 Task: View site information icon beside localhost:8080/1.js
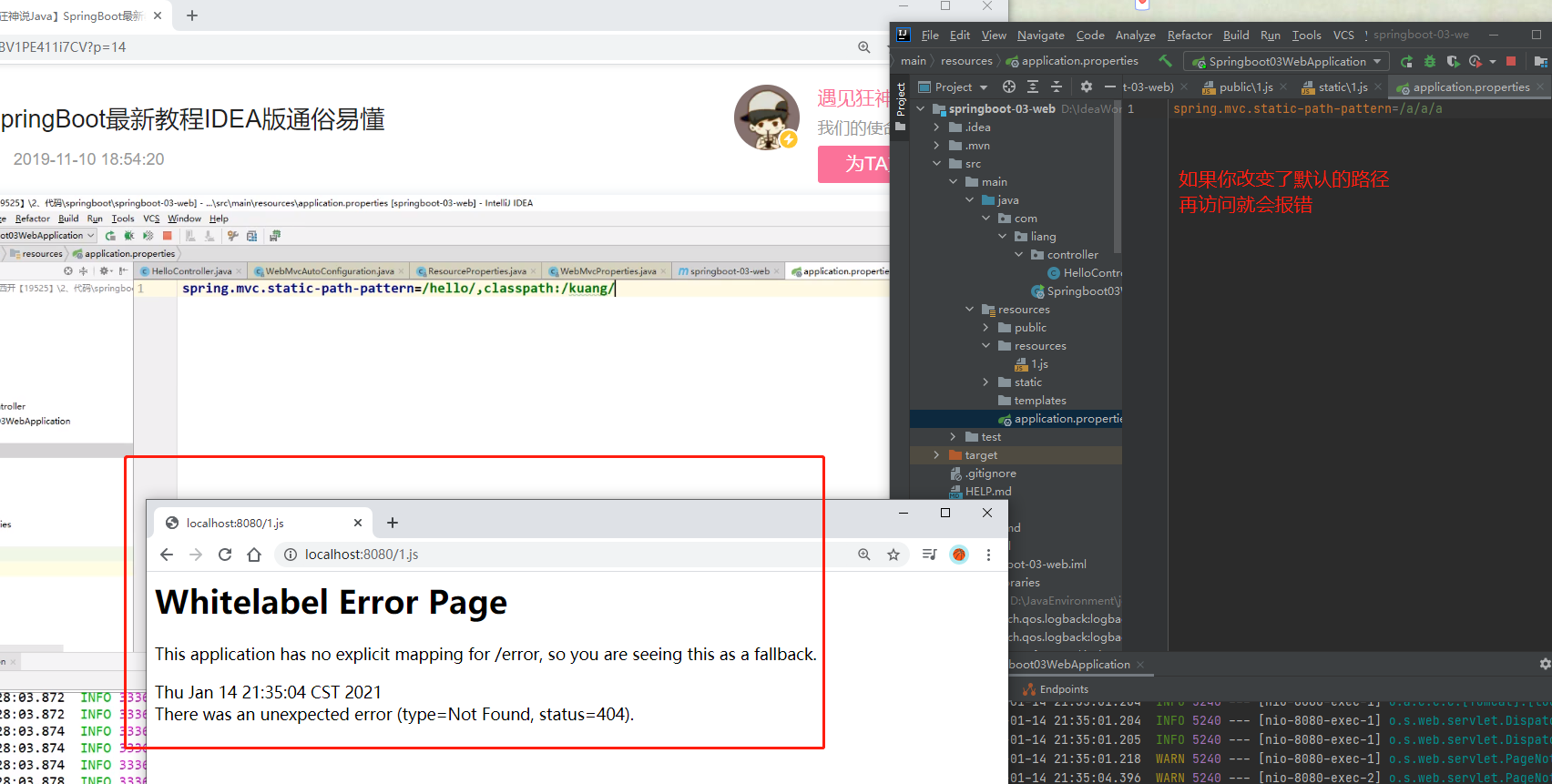click(x=290, y=555)
